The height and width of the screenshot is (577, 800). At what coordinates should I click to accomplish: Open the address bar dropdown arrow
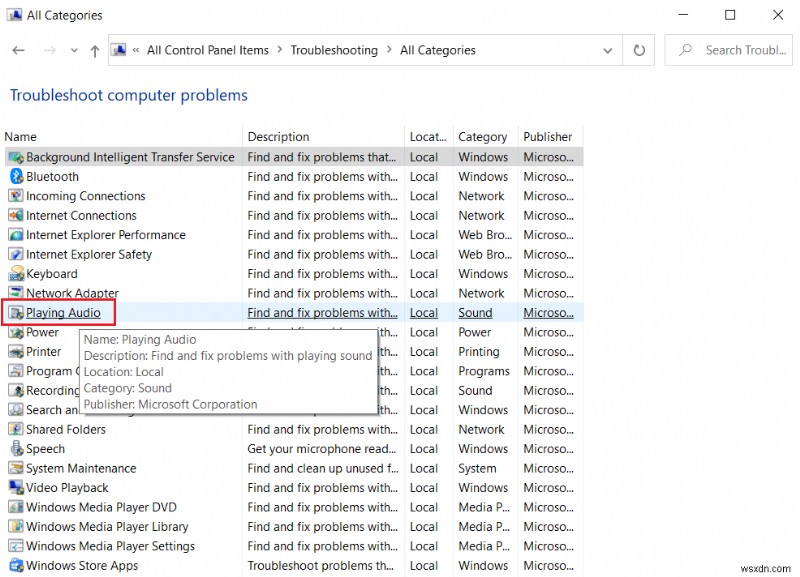click(x=607, y=49)
